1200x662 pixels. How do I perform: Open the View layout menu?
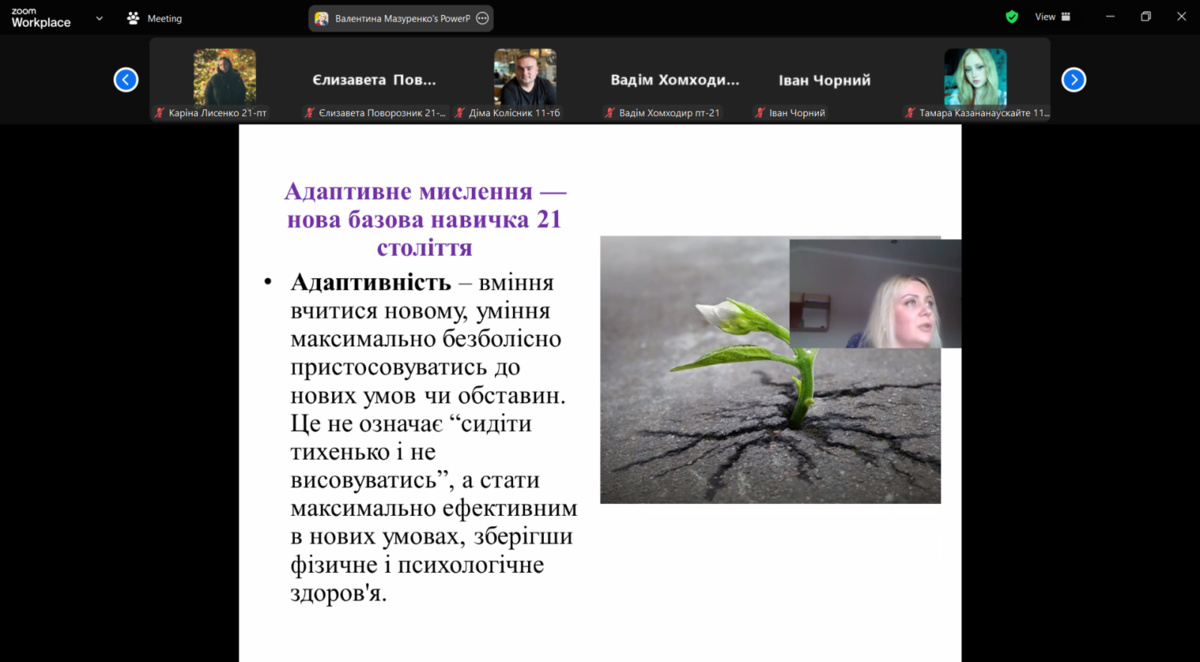pyautogui.click(x=1052, y=17)
